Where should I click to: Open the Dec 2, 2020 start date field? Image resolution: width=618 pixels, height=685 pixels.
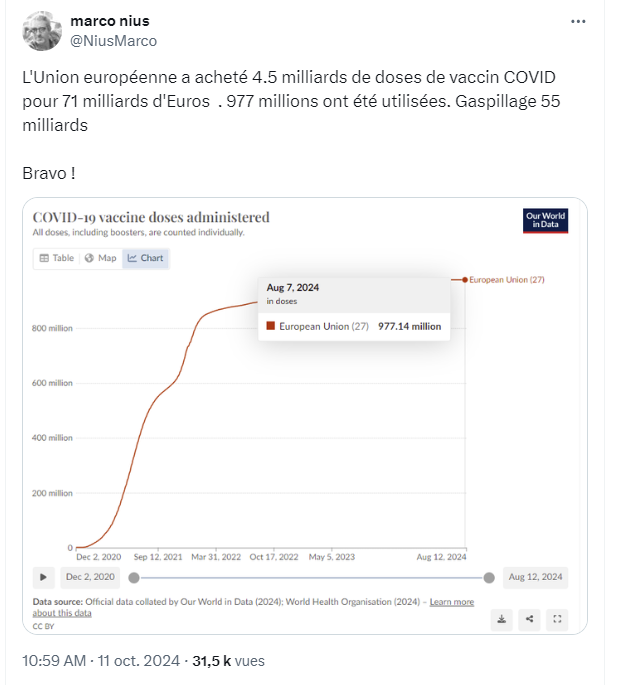(x=90, y=577)
